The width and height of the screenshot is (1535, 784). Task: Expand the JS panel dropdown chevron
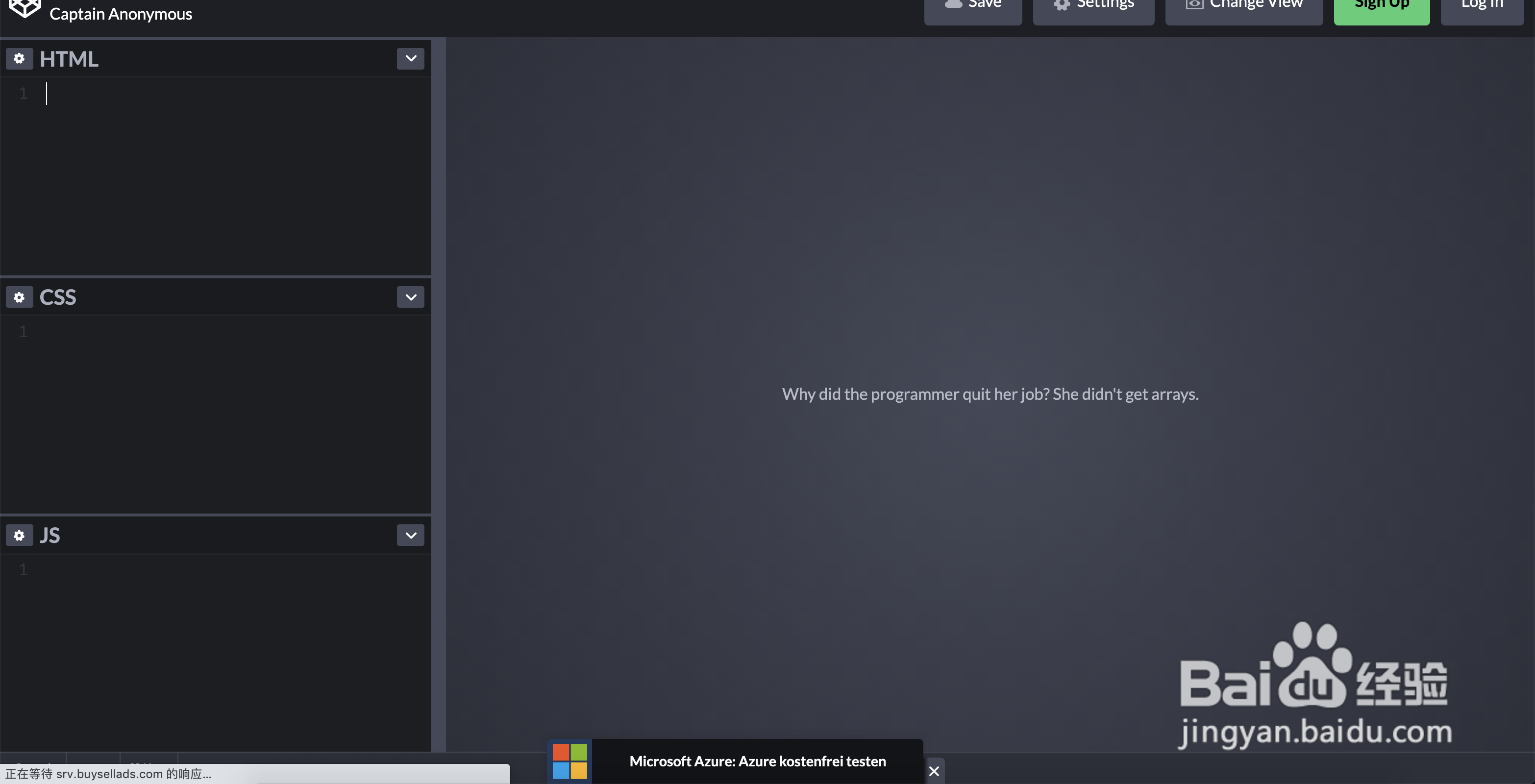pos(411,535)
